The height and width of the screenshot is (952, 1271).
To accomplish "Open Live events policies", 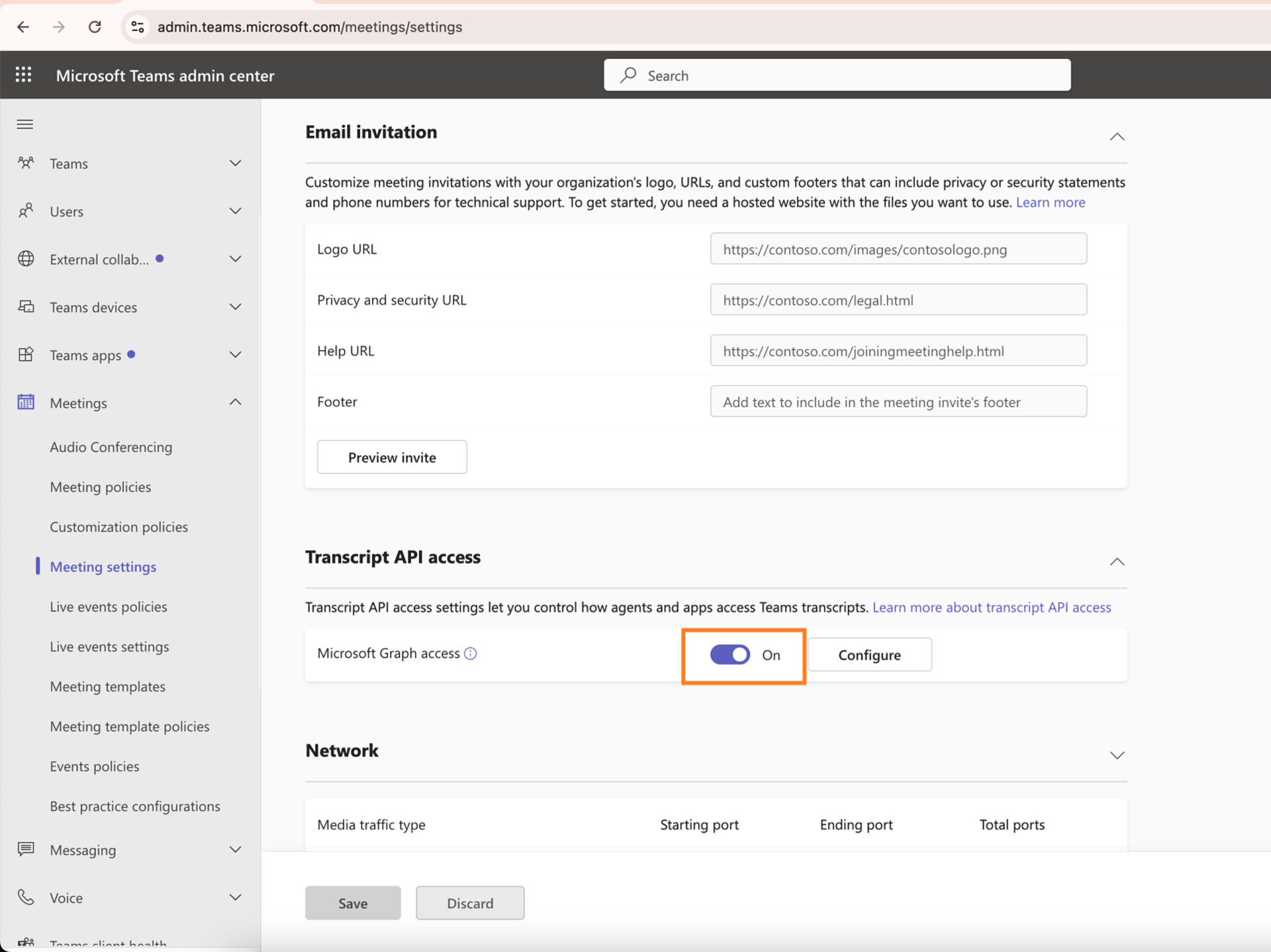I will coord(109,606).
